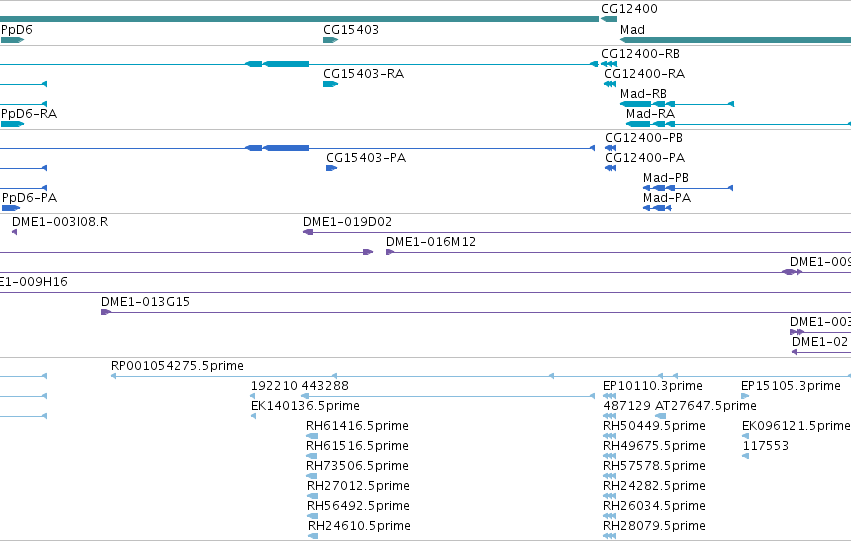
Task: Click the CG15403-PA protein glyph
Action: (332, 168)
